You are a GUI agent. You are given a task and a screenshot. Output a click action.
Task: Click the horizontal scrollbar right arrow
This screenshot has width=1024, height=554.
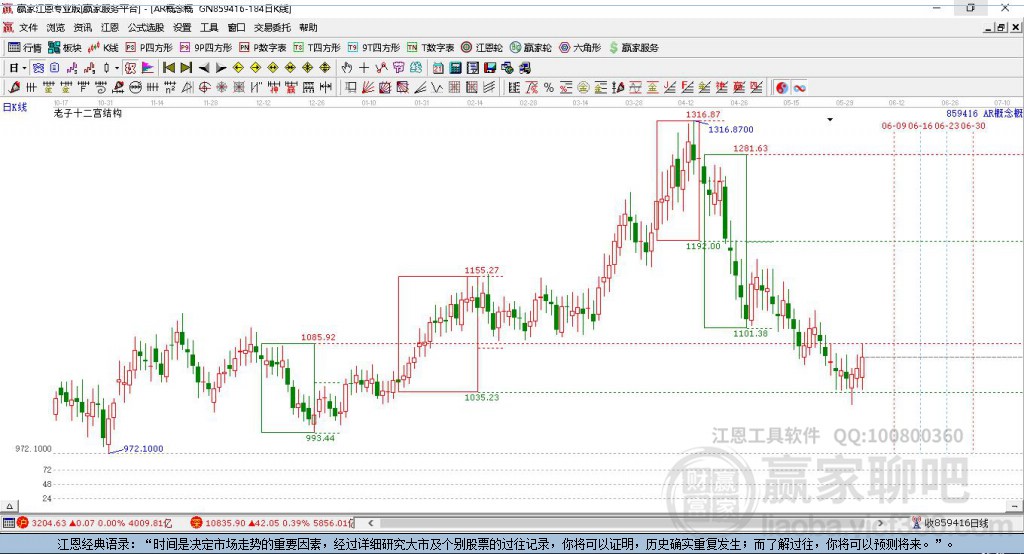coord(880,523)
